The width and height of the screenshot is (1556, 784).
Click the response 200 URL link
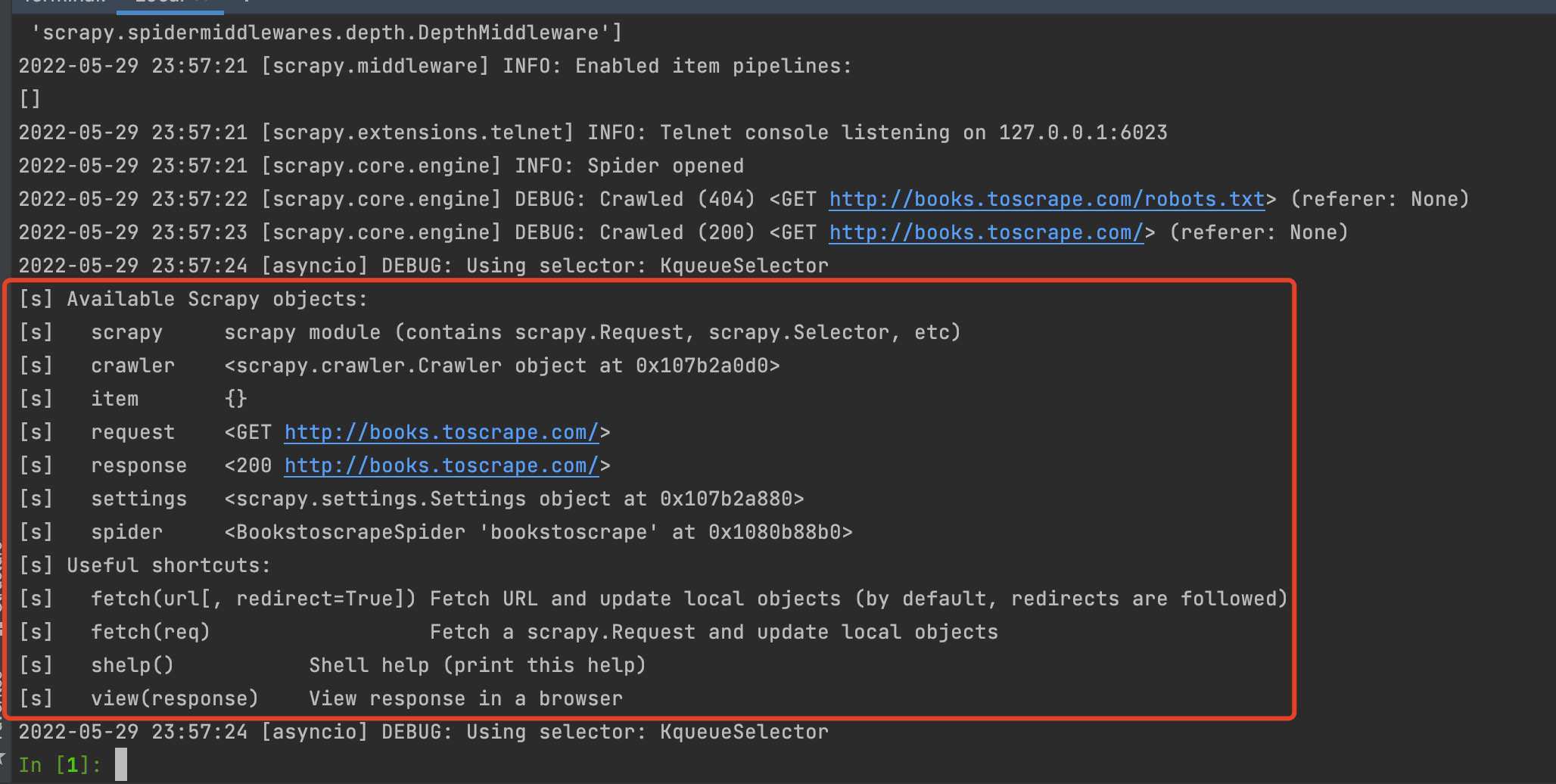[441, 465]
